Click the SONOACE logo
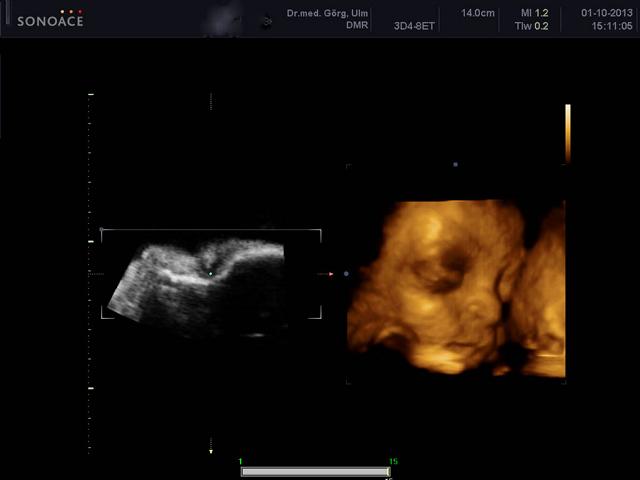The image size is (640, 480). 50,19
